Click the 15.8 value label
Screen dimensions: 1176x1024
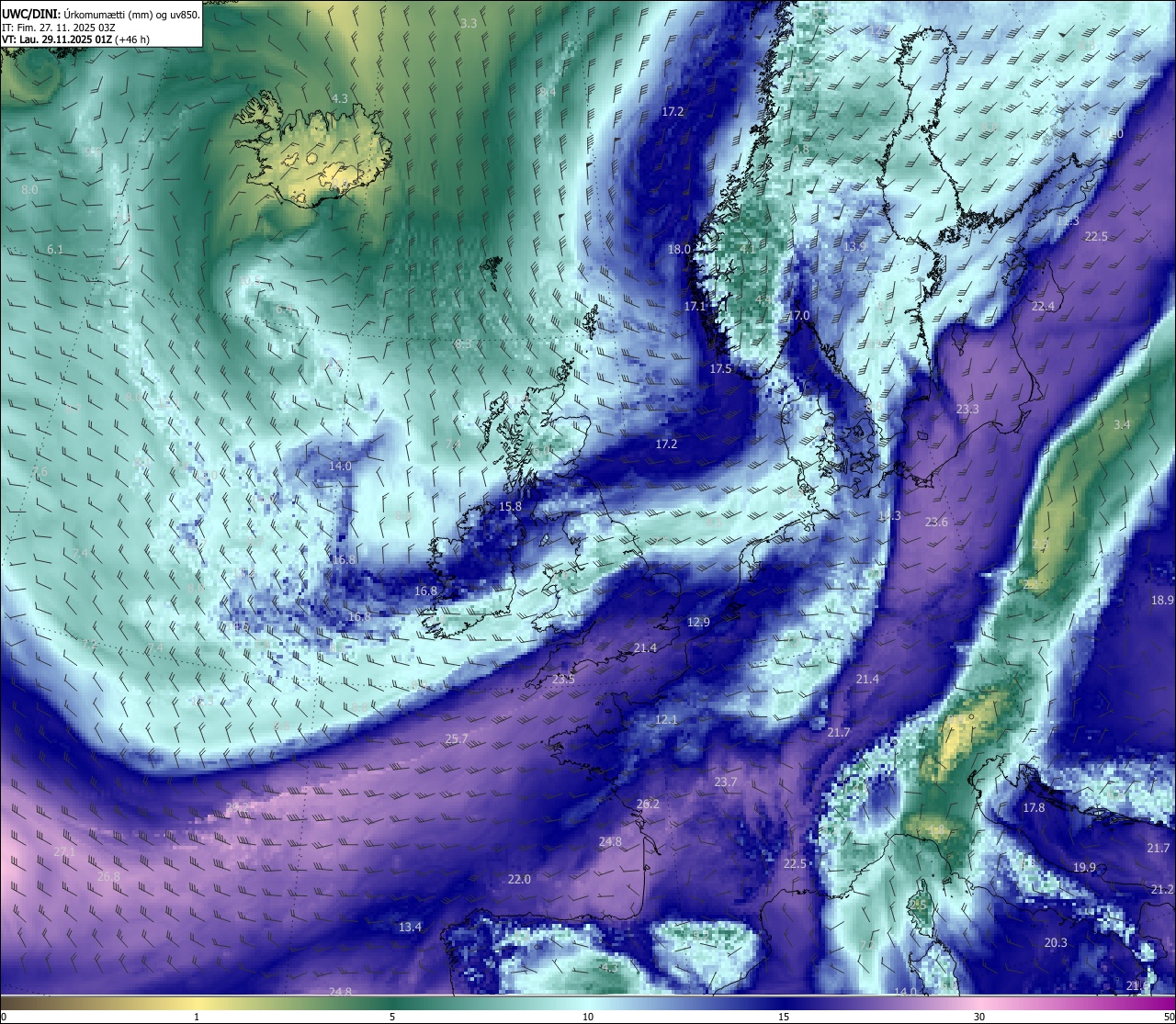(x=510, y=507)
